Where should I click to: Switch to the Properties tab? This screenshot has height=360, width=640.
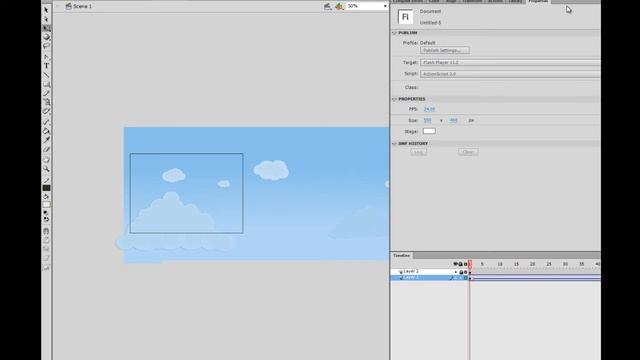click(x=538, y=2)
